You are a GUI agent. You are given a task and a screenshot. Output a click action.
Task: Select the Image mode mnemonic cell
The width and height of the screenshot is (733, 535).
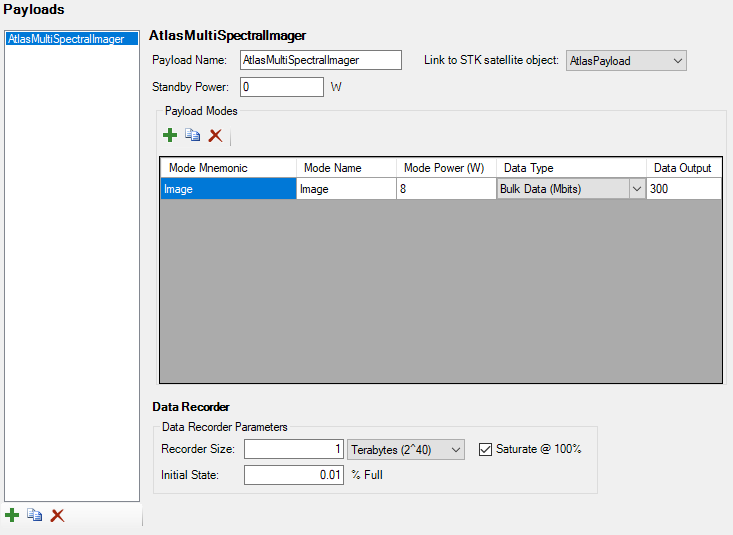228,189
